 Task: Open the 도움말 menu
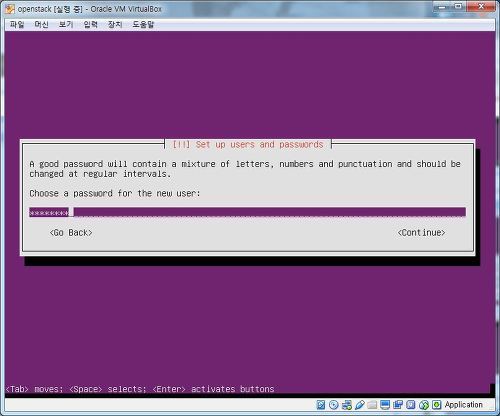coord(143,24)
